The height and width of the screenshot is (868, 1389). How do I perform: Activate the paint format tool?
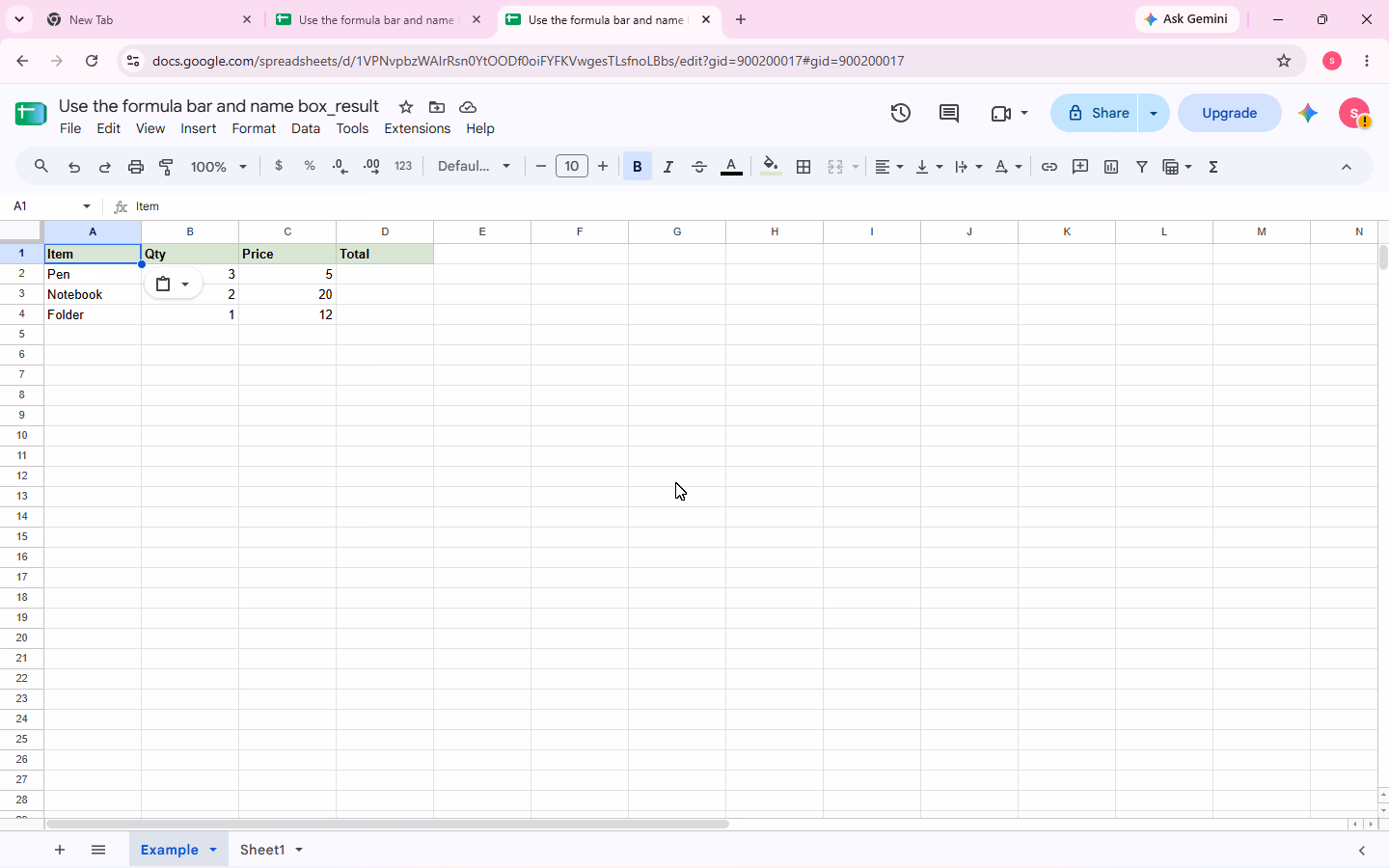click(167, 167)
